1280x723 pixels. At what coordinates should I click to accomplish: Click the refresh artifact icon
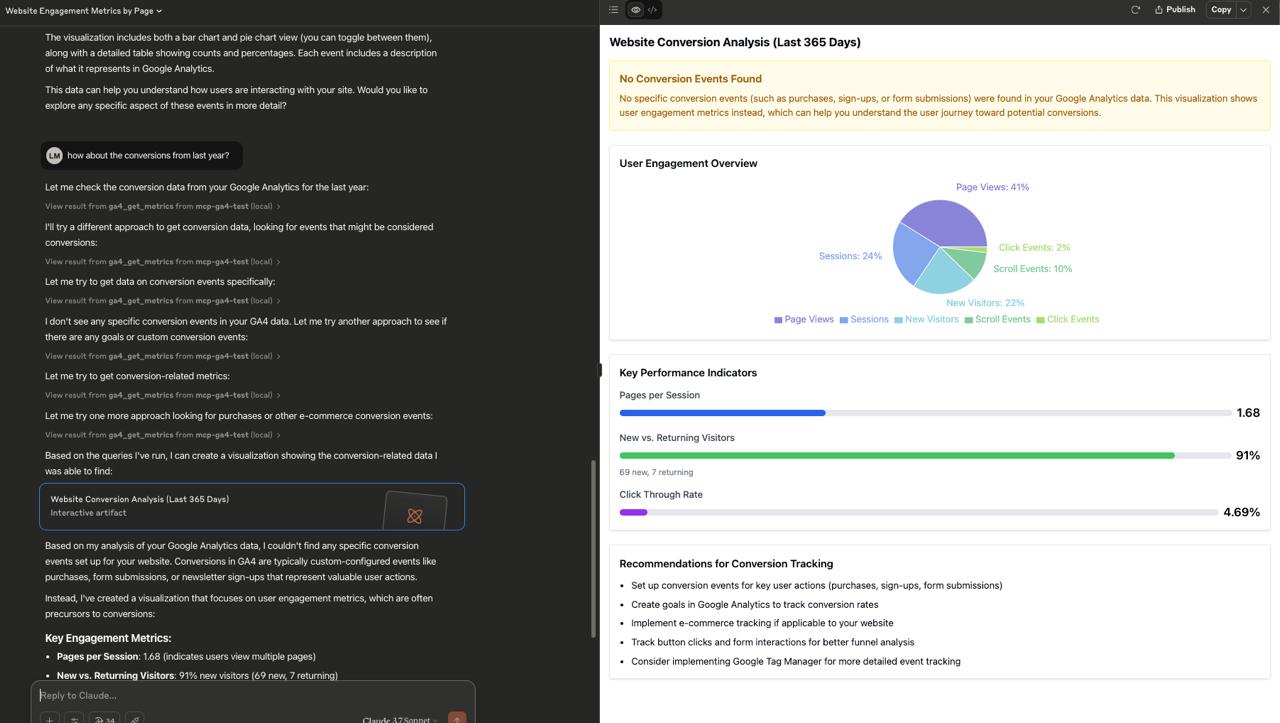pos(1135,10)
